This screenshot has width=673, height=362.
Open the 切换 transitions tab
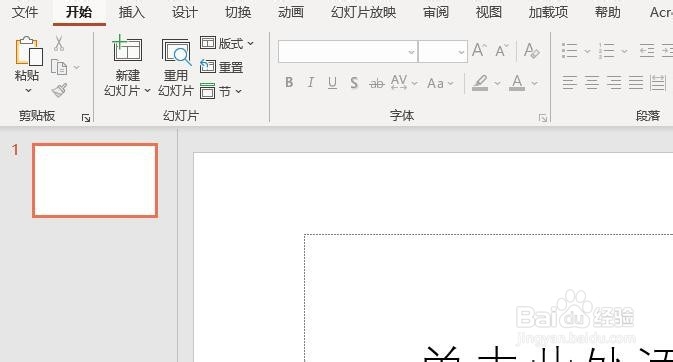pos(238,12)
